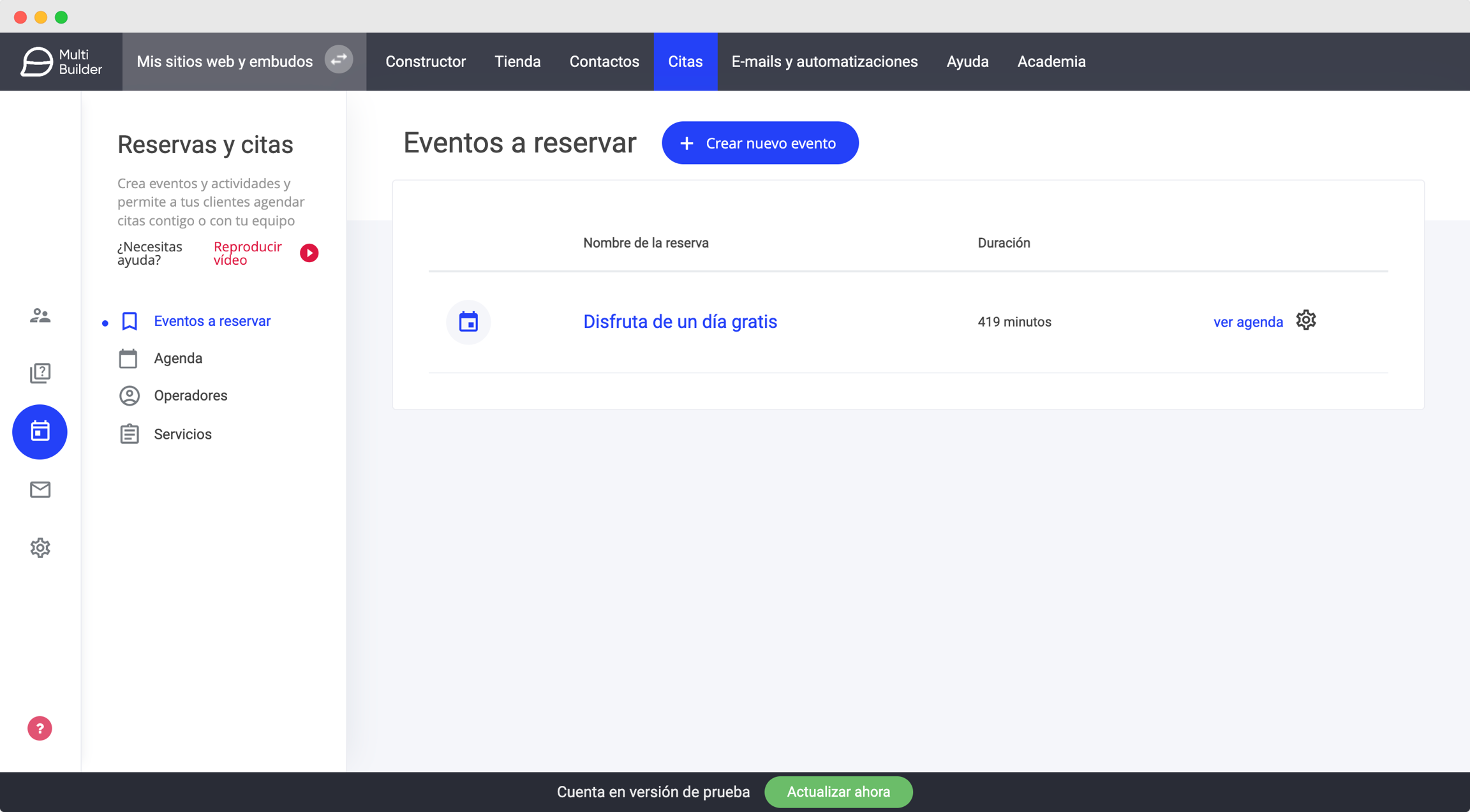
Task: Select Operadores in the side menu
Action: [190, 395]
